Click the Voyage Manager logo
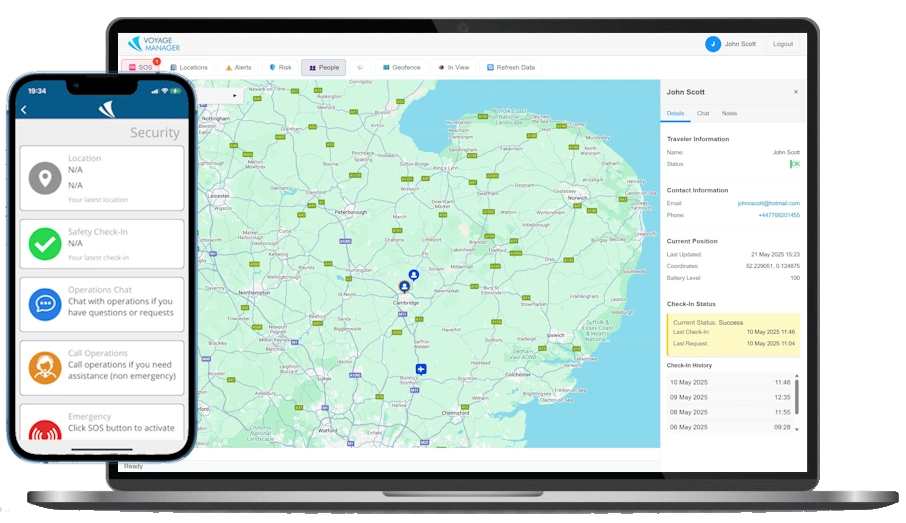Viewport: 906px width, 523px height. pos(154,44)
